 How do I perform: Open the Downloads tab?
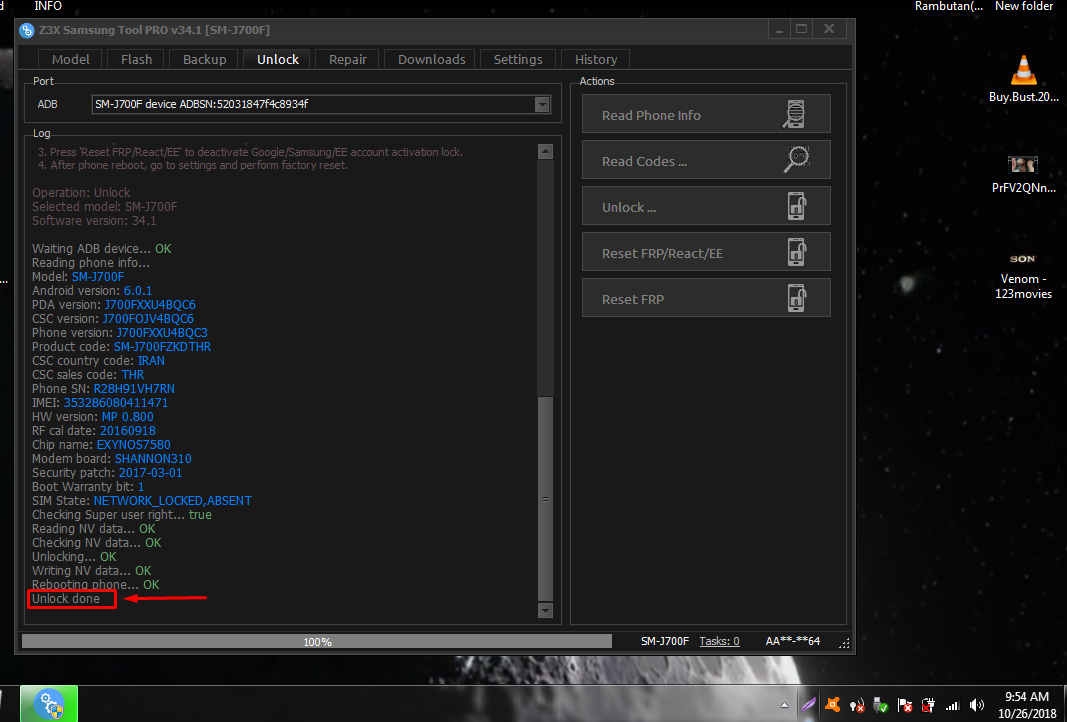pyautogui.click(x=431, y=59)
